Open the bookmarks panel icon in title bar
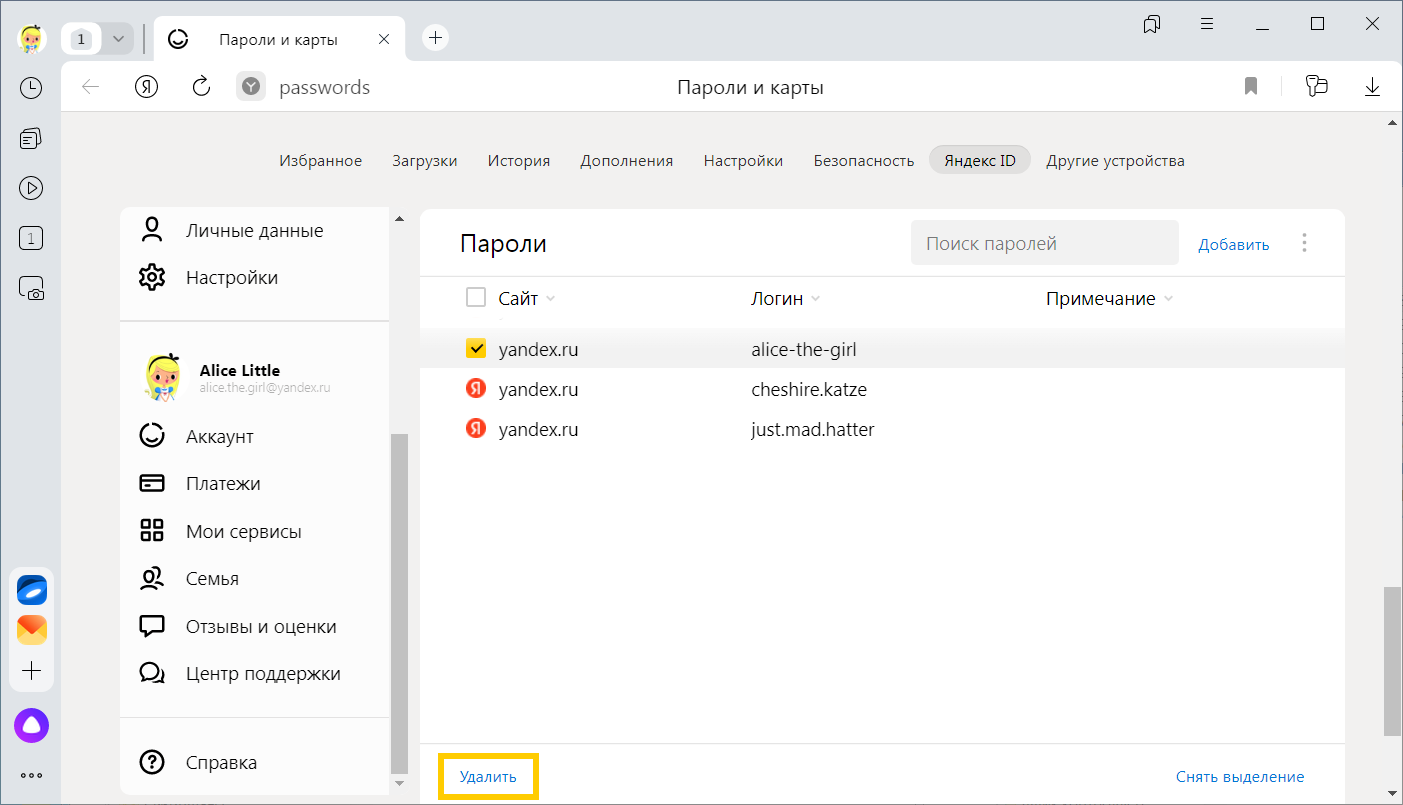 coord(1152,24)
